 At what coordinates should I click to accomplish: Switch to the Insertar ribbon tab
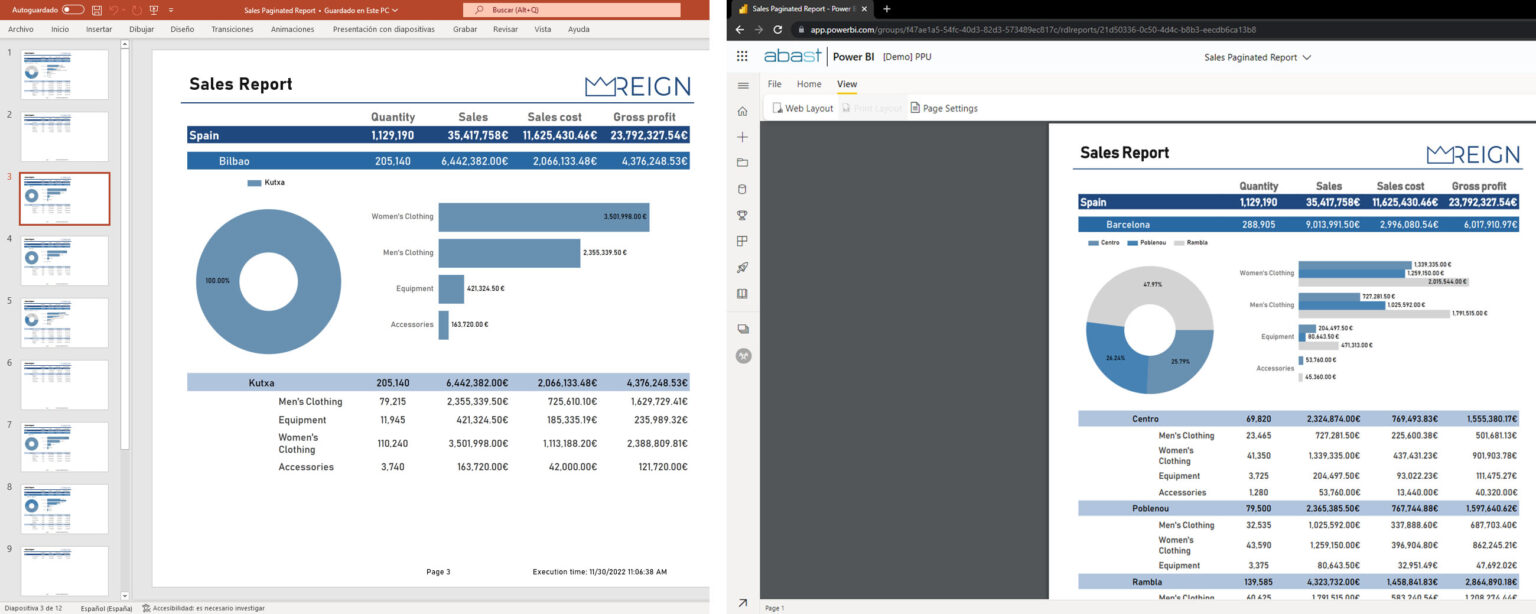[98, 29]
